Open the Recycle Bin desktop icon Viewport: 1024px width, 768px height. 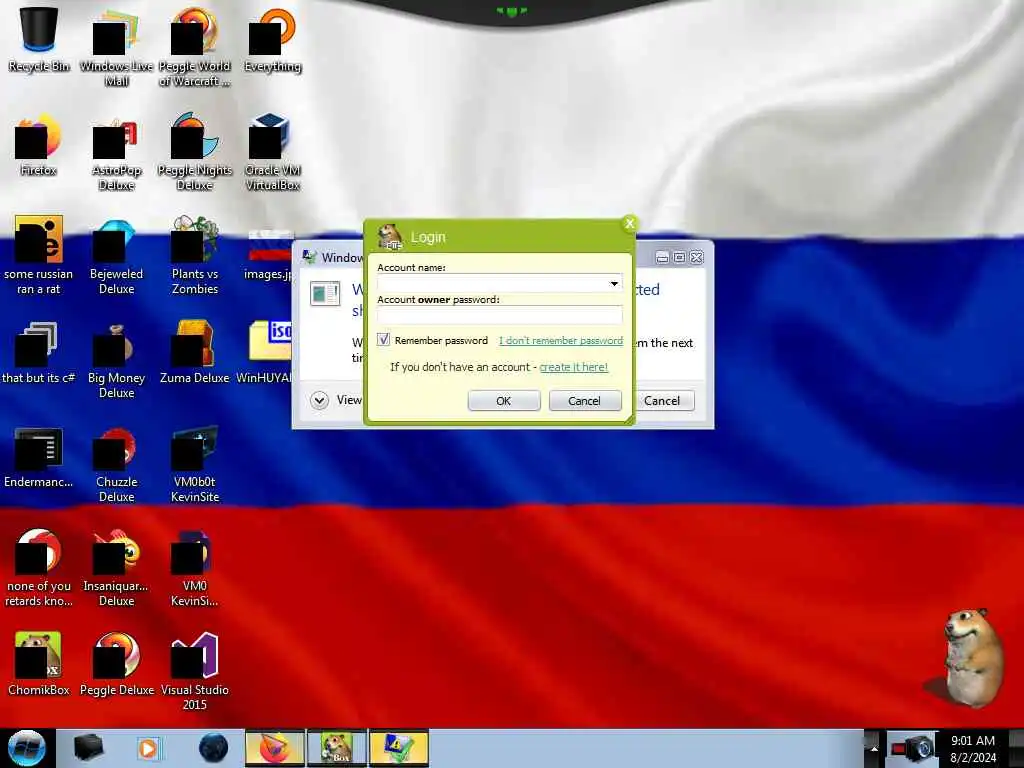[39, 39]
